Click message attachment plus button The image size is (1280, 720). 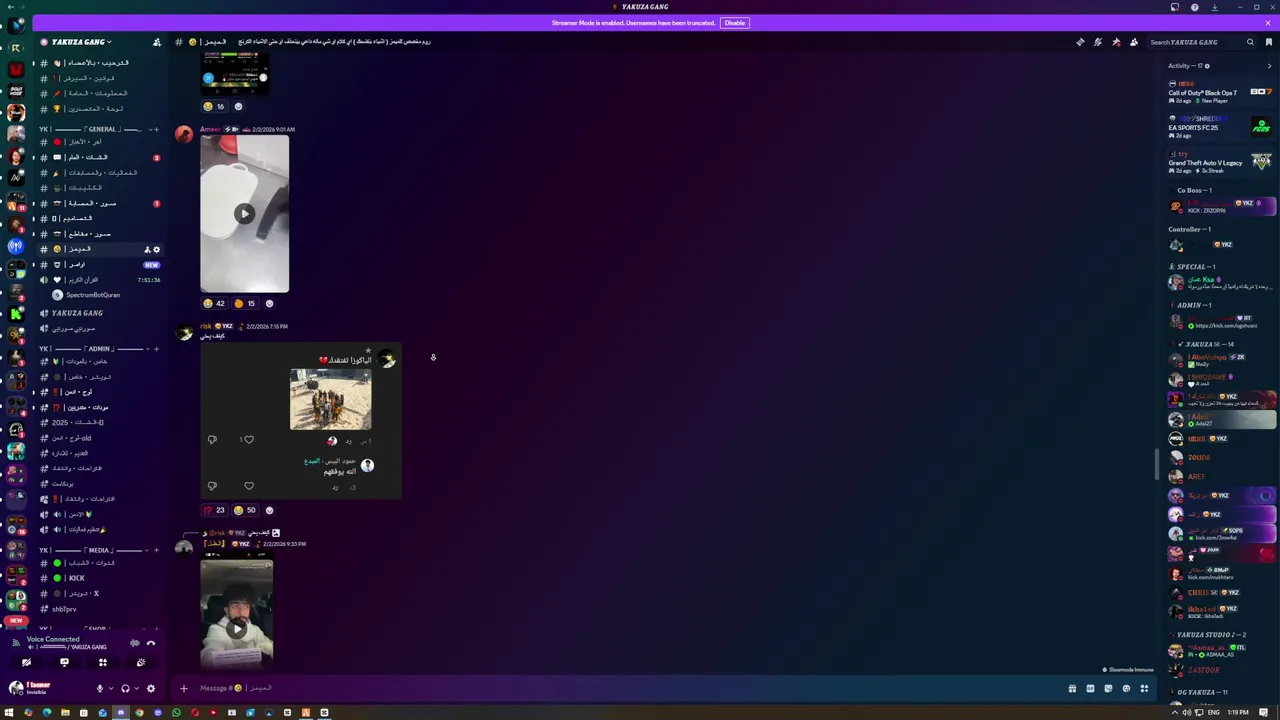pos(183,688)
